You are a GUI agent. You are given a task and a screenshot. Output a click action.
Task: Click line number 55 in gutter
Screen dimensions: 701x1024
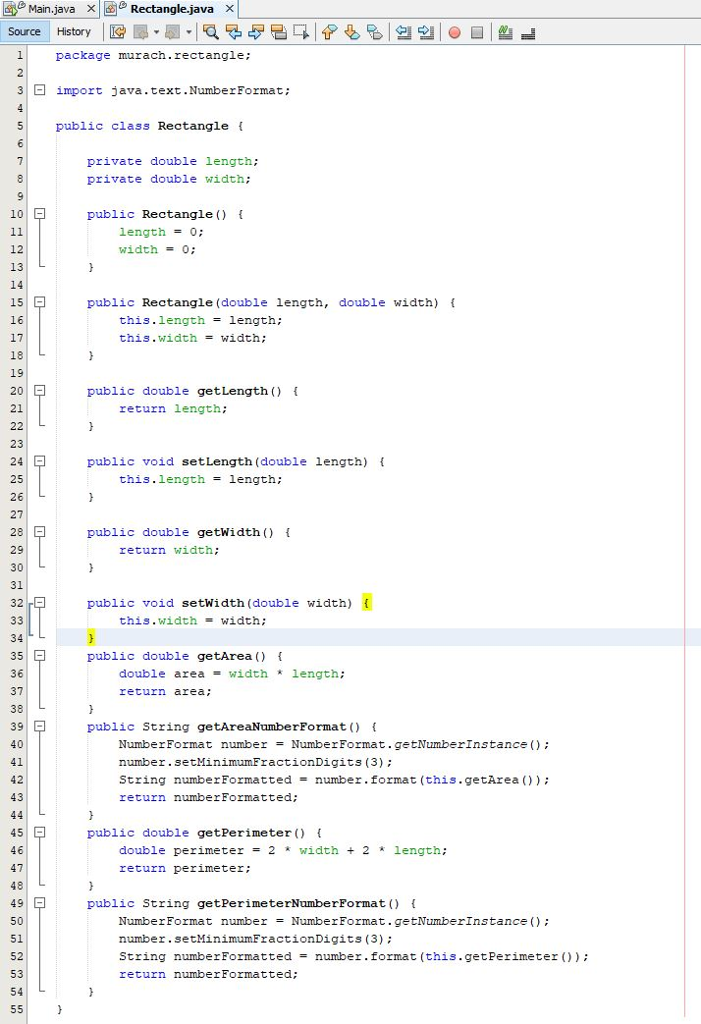click(16, 1009)
